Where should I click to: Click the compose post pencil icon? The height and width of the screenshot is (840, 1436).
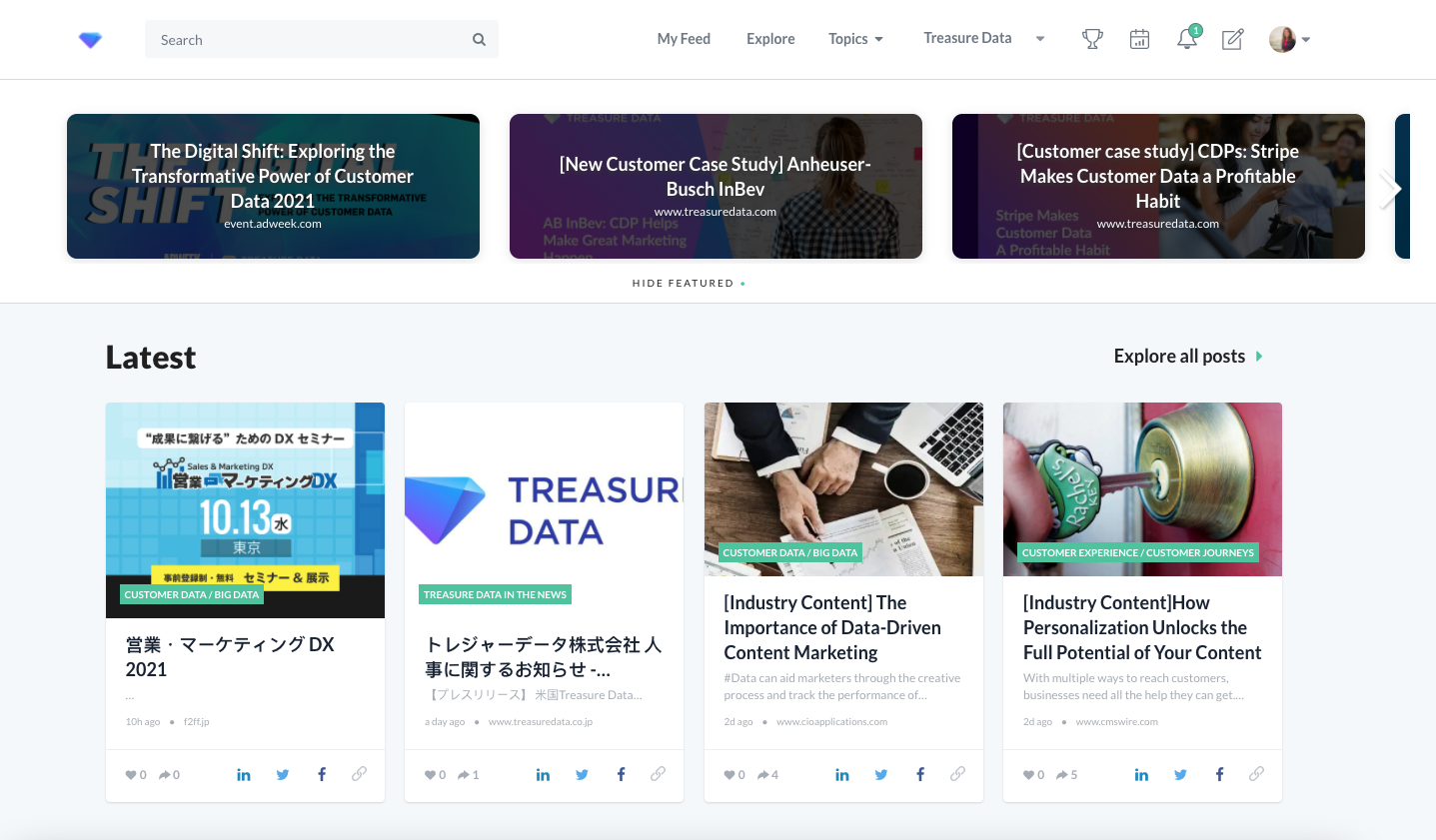1233,39
